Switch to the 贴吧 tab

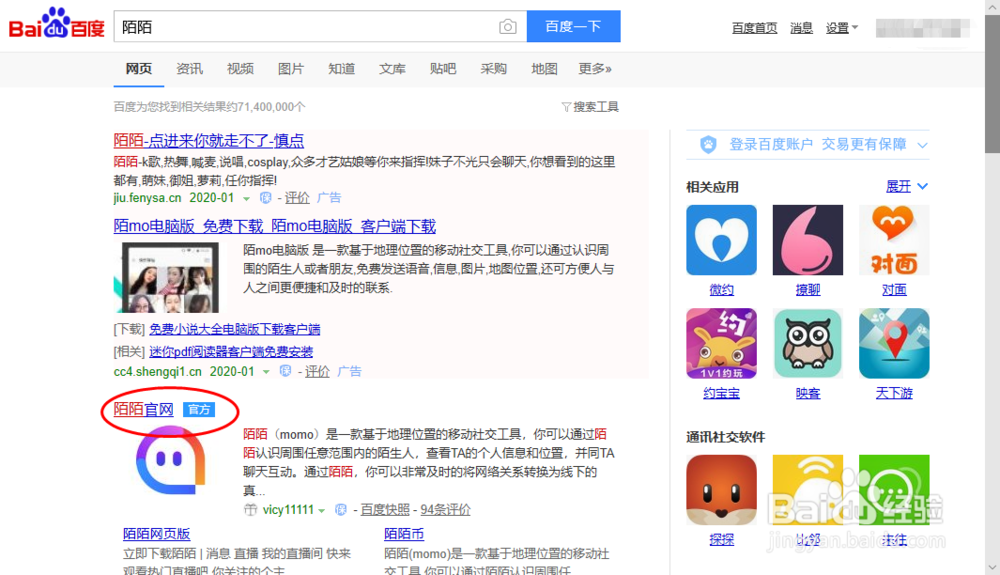(x=443, y=69)
